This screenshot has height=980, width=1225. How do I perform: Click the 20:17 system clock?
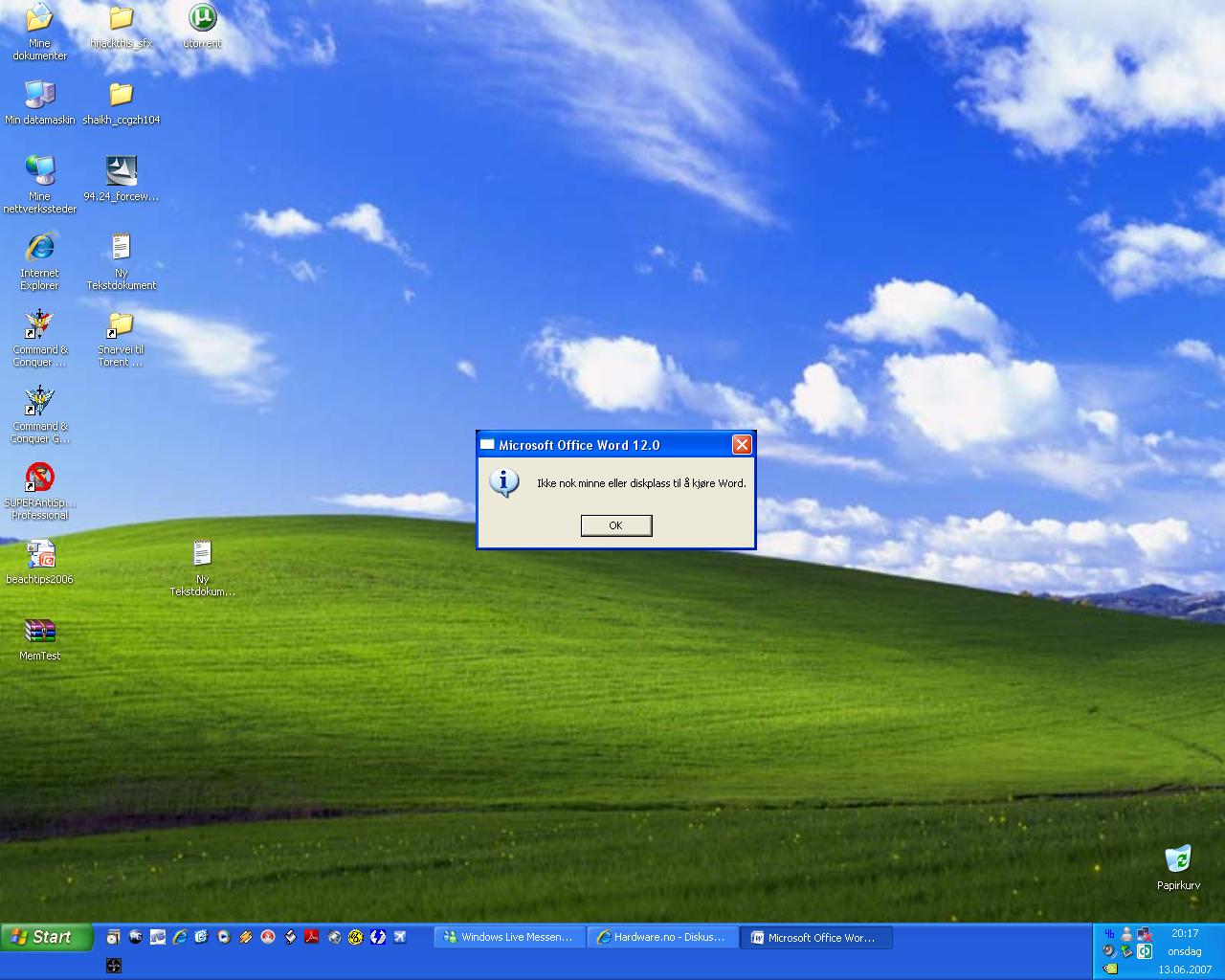coord(1185,933)
